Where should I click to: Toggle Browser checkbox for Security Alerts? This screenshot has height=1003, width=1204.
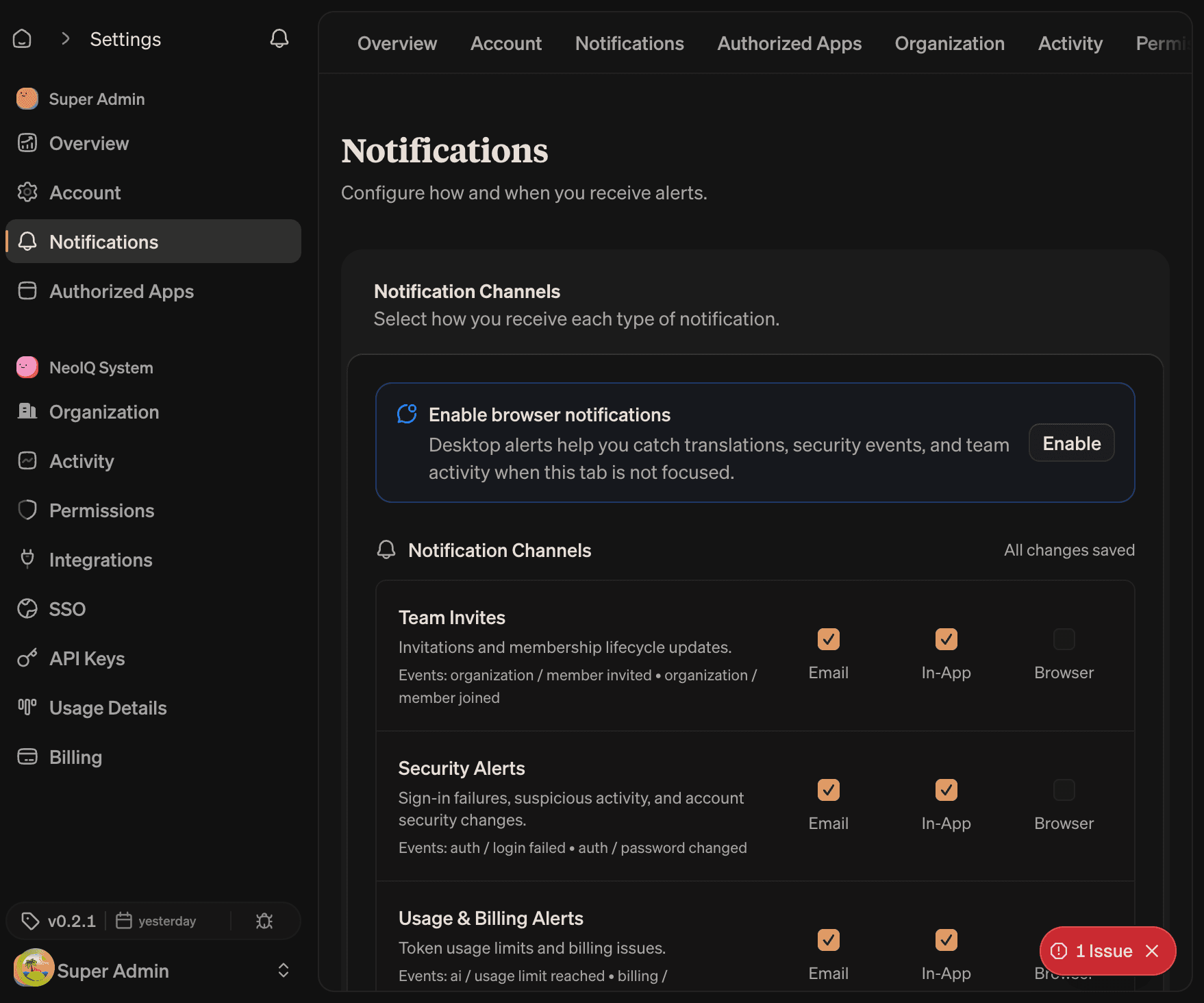(1064, 790)
